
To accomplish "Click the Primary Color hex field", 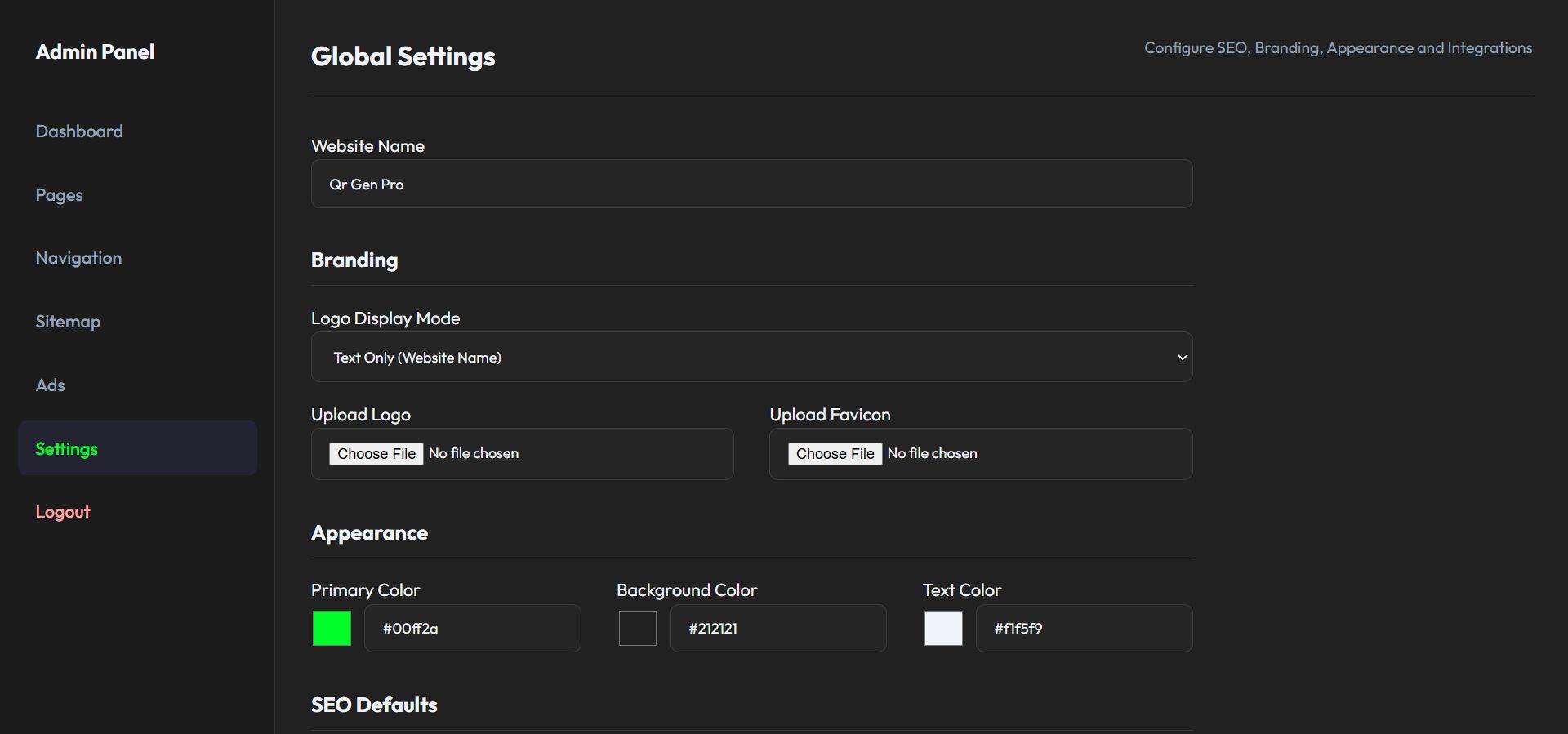I will [x=472, y=629].
